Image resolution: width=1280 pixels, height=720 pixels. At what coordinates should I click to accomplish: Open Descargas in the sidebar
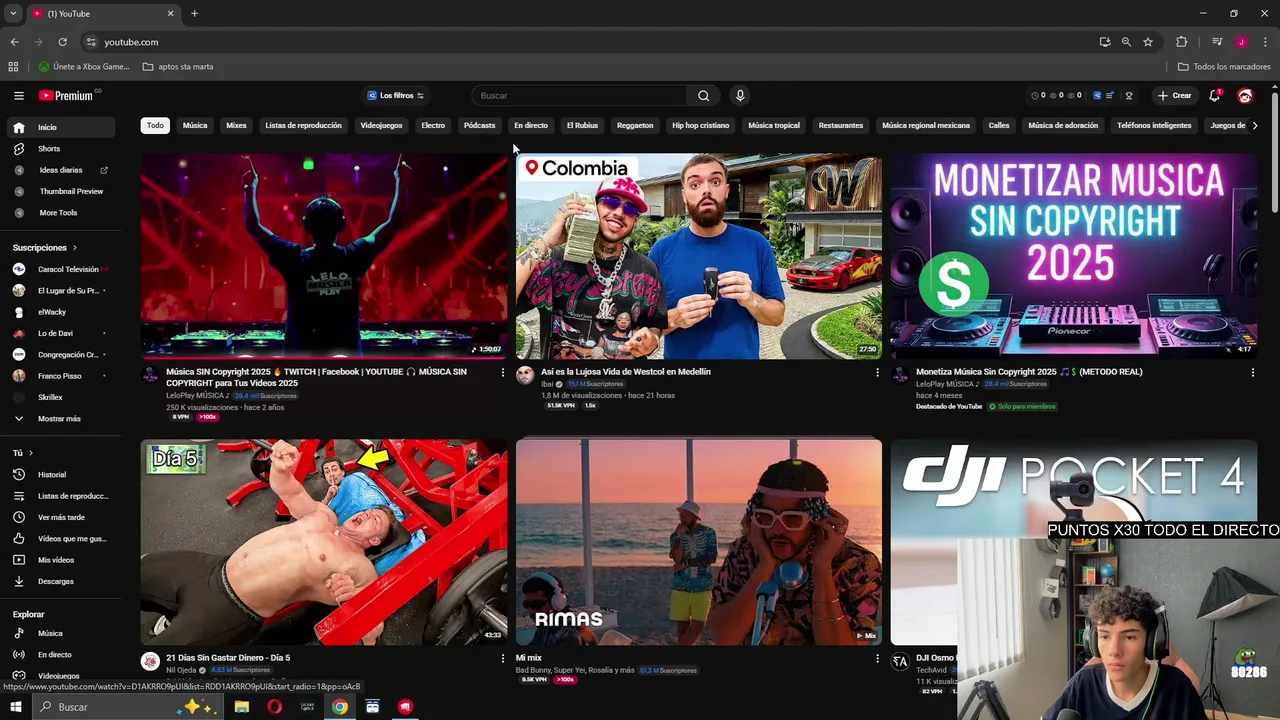pos(62,581)
